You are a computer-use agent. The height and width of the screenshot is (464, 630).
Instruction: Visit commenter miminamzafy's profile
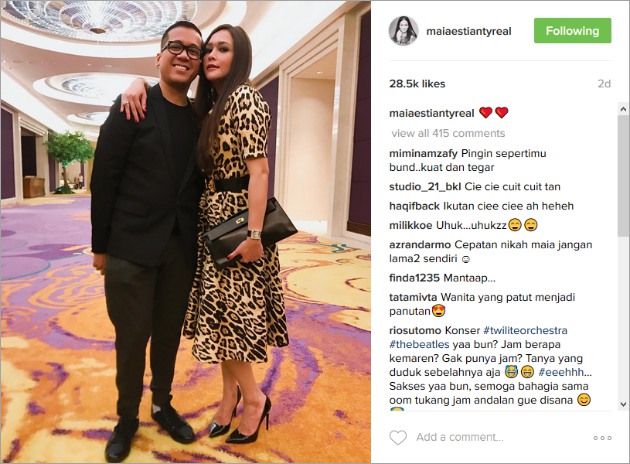coord(423,153)
